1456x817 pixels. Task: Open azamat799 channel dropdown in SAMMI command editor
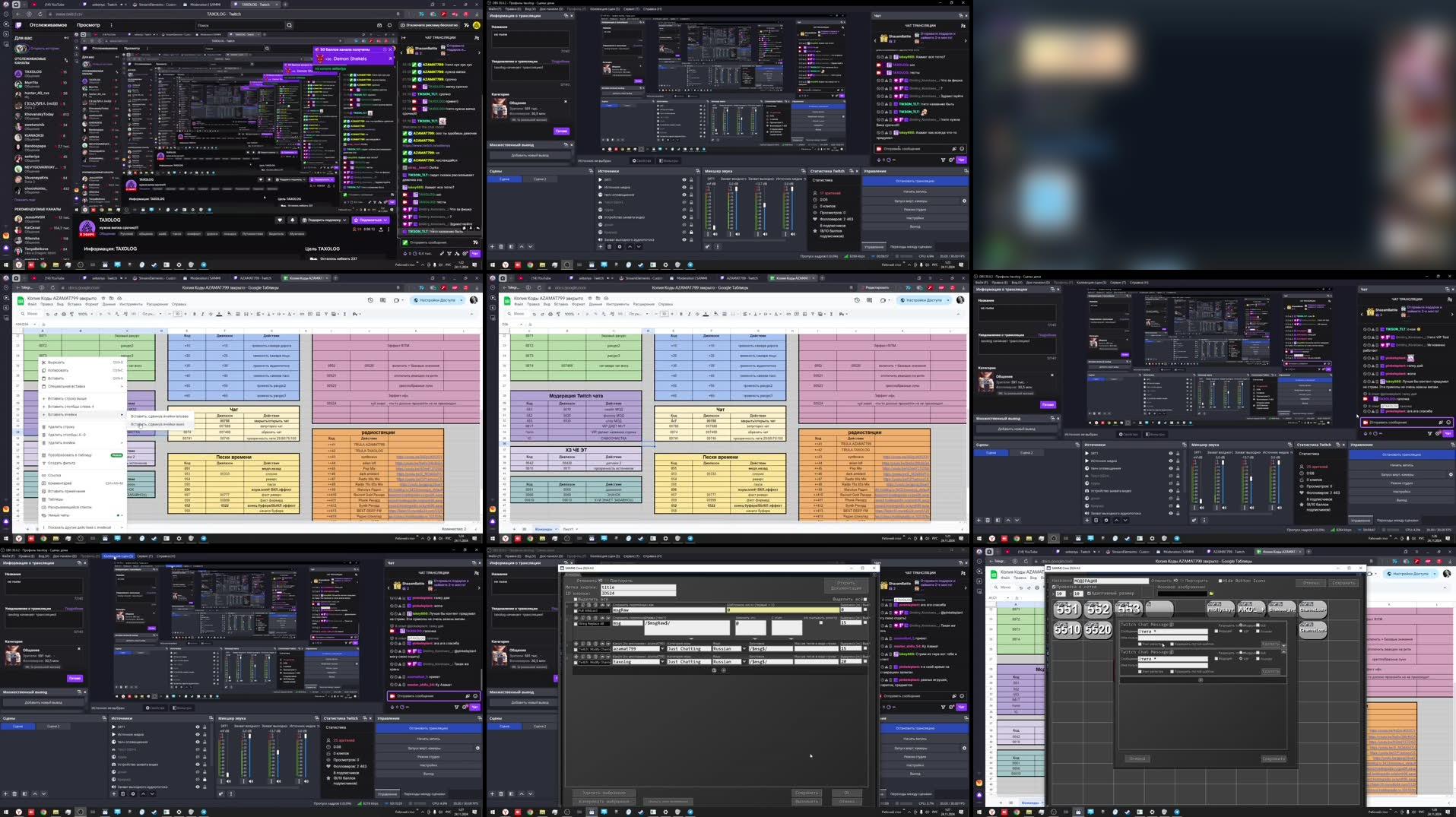[662, 649]
